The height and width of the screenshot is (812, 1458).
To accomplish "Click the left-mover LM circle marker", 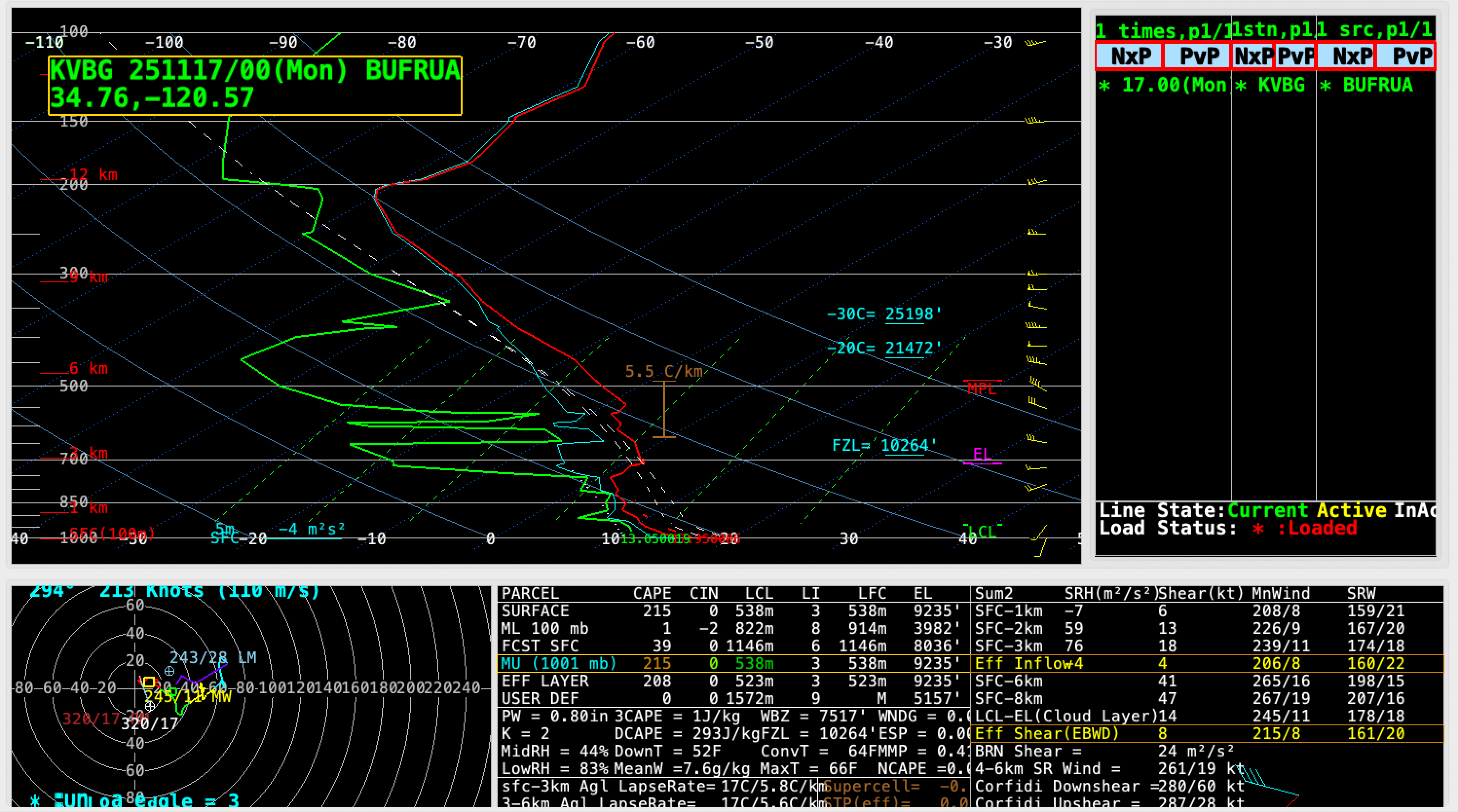I will pyautogui.click(x=169, y=671).
